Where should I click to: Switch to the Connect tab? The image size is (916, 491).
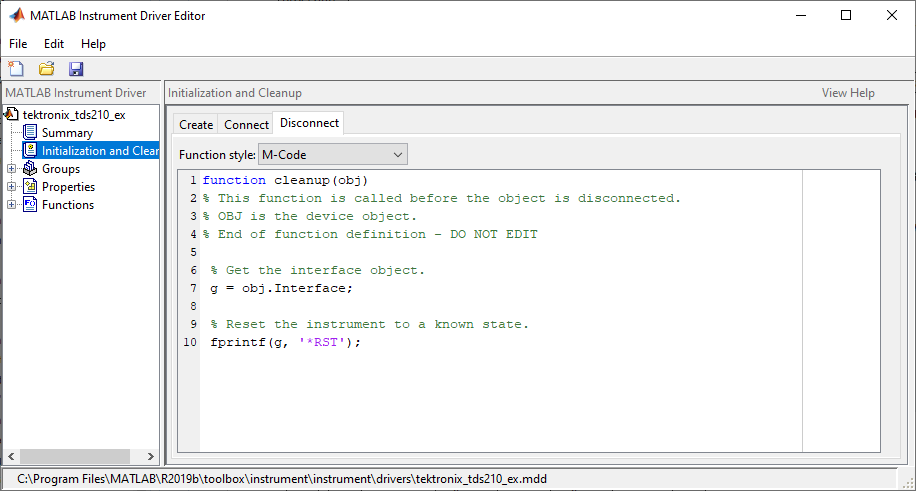[246, 124]
